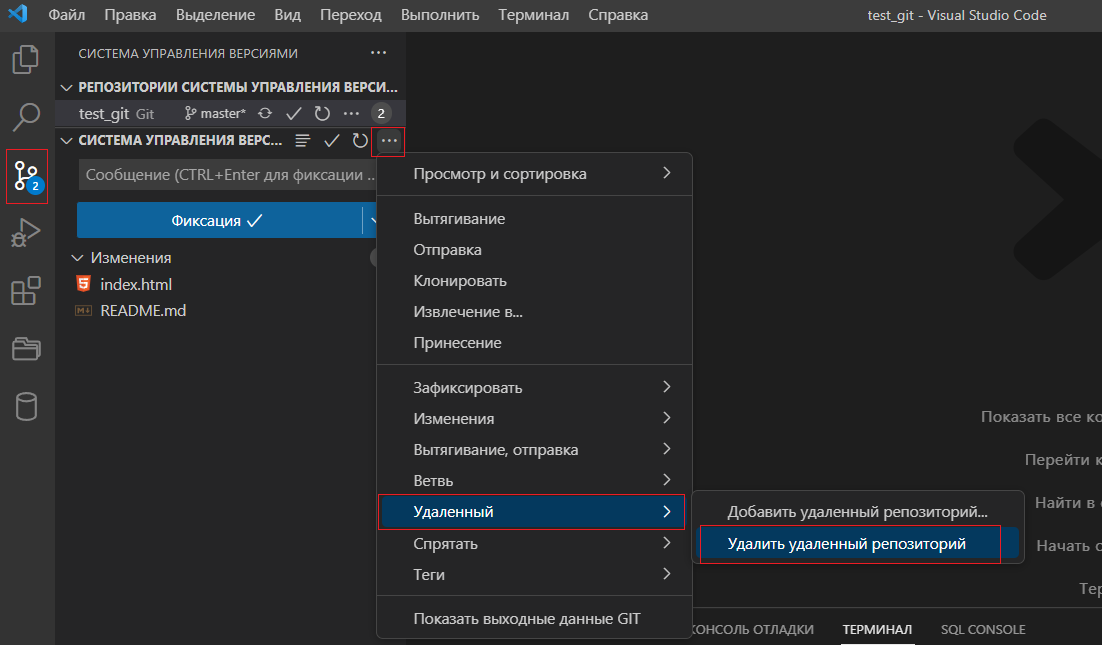The height and width of the screenshot is (645, 1102).
Task: Open the Выделение menu
Action: 215,15
